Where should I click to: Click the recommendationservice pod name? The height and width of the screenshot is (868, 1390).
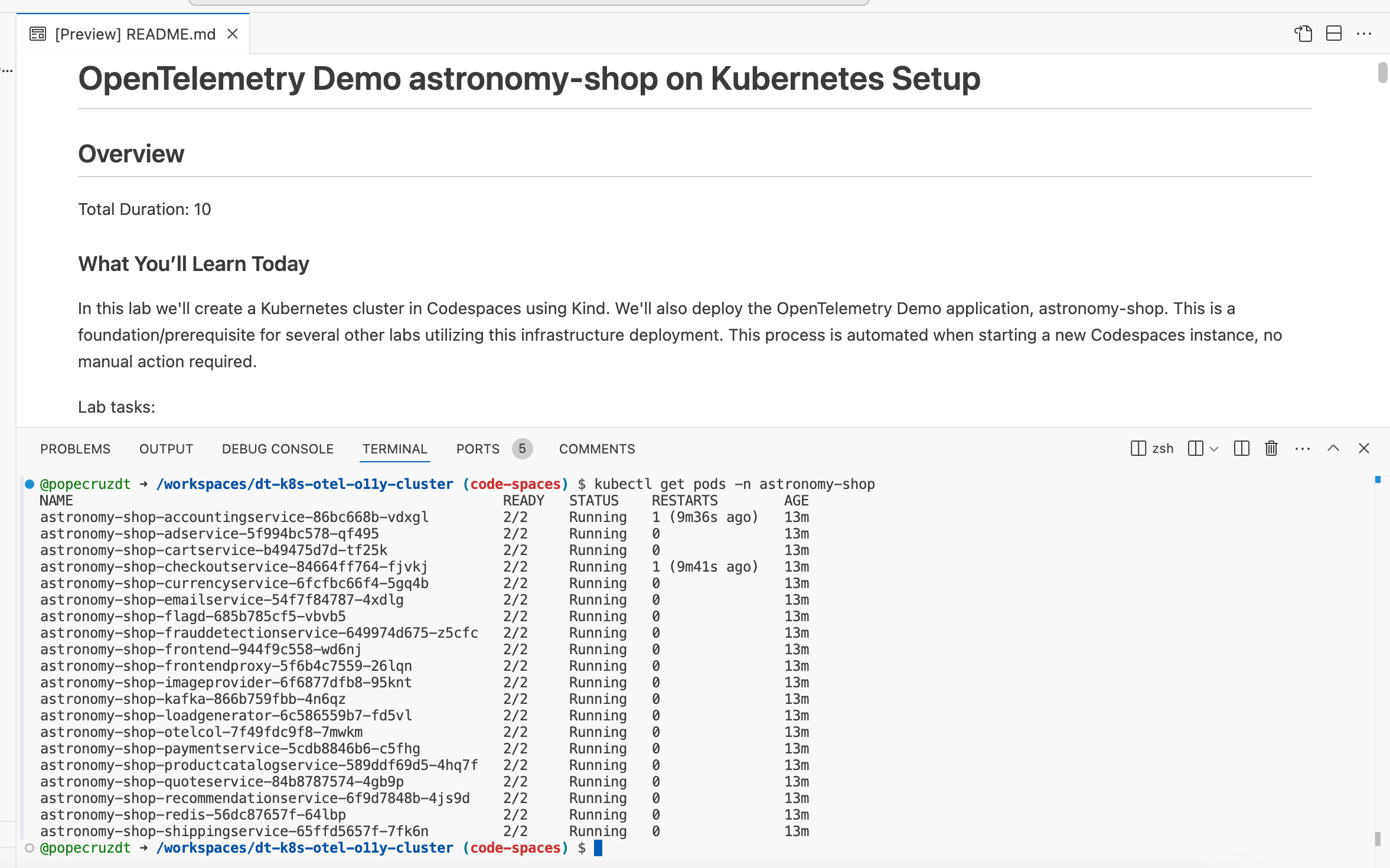point(255,798)
